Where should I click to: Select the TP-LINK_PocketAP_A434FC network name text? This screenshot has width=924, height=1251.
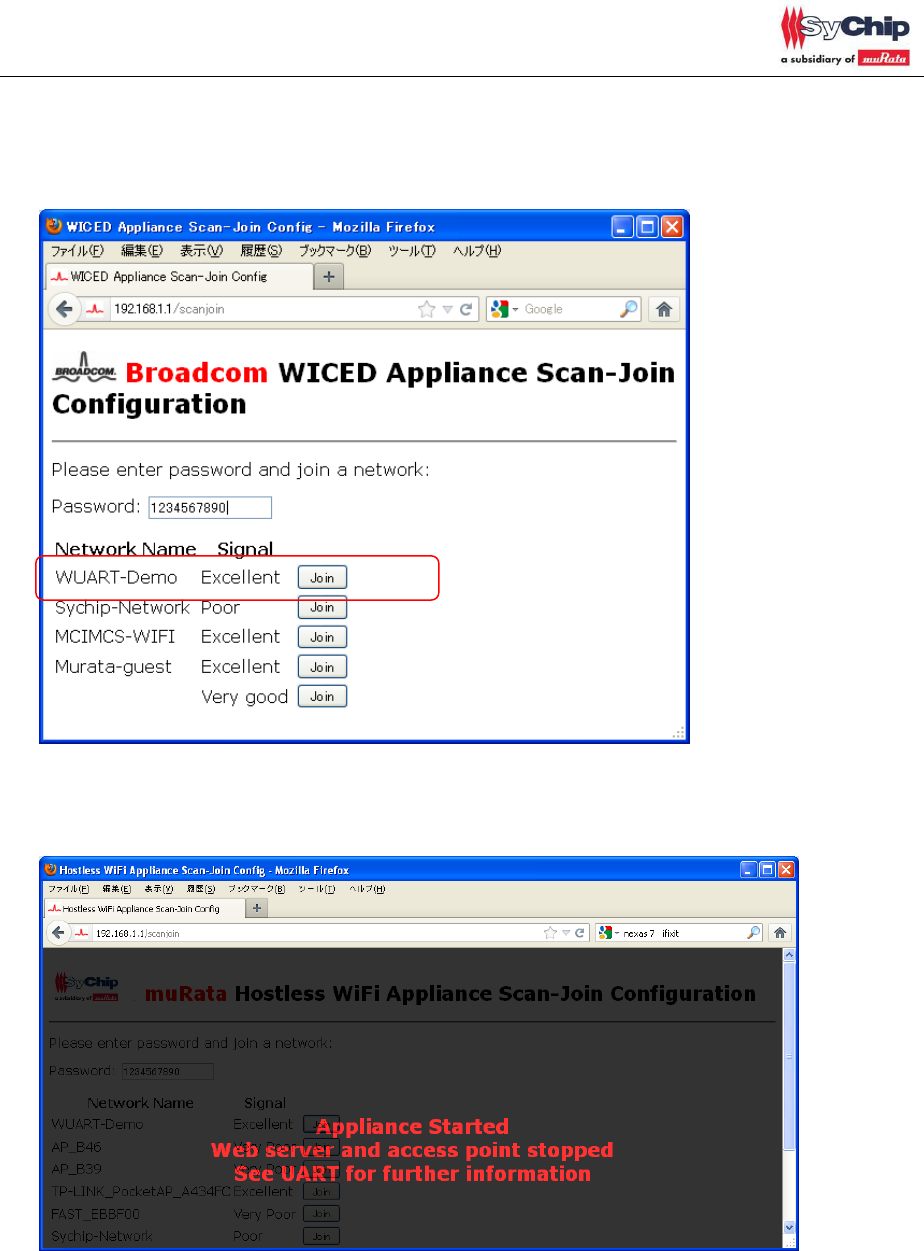coord(141,1191)
